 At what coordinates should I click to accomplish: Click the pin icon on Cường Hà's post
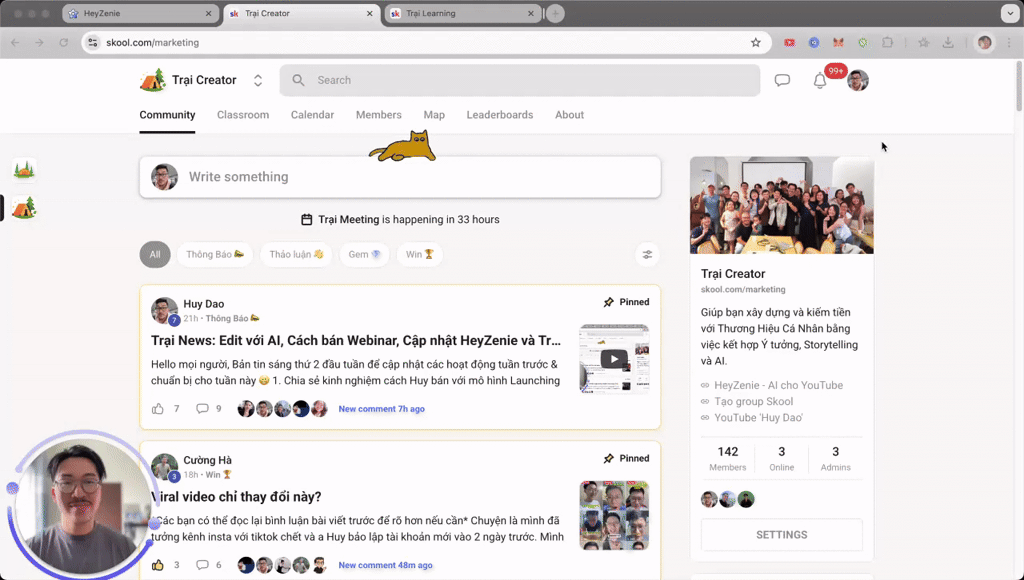[609, 459]
